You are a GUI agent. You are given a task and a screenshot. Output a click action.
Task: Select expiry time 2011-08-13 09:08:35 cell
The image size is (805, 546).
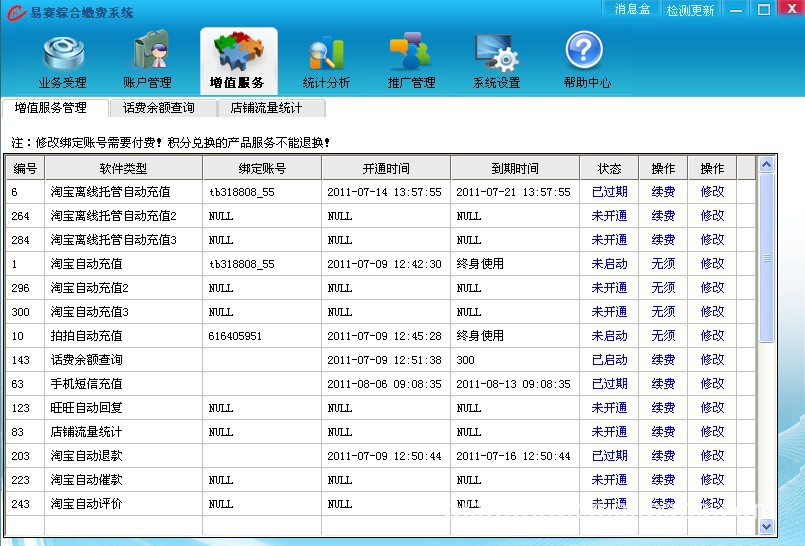click(x=513, y=384)
